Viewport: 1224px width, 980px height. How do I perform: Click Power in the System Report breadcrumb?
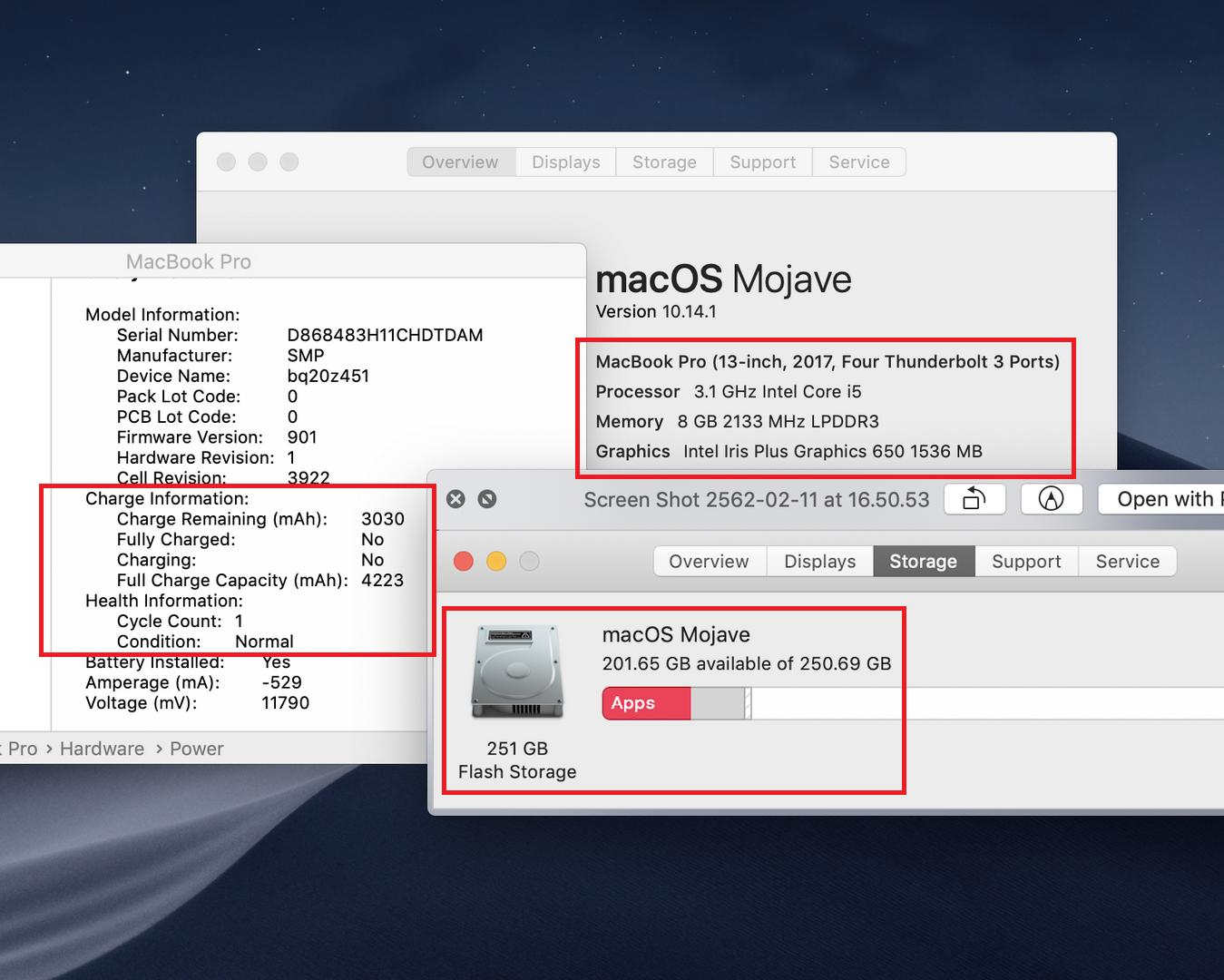pyautogui.click(x=197, y=749)
